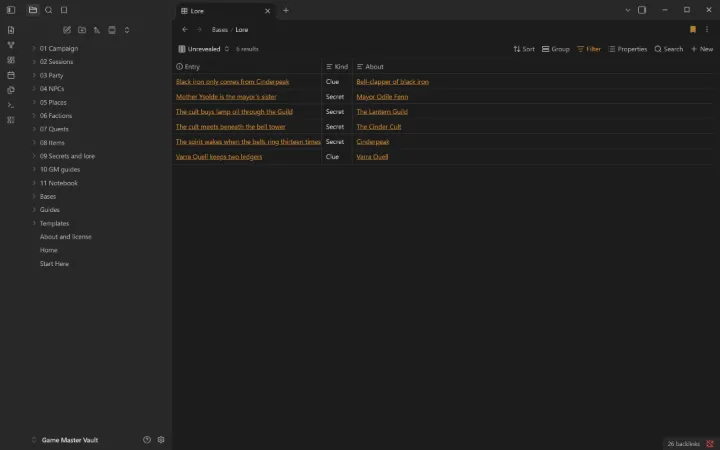Expand the Bases folder in explorer
This screenshot has height=450, width=720.
(48, 197)
